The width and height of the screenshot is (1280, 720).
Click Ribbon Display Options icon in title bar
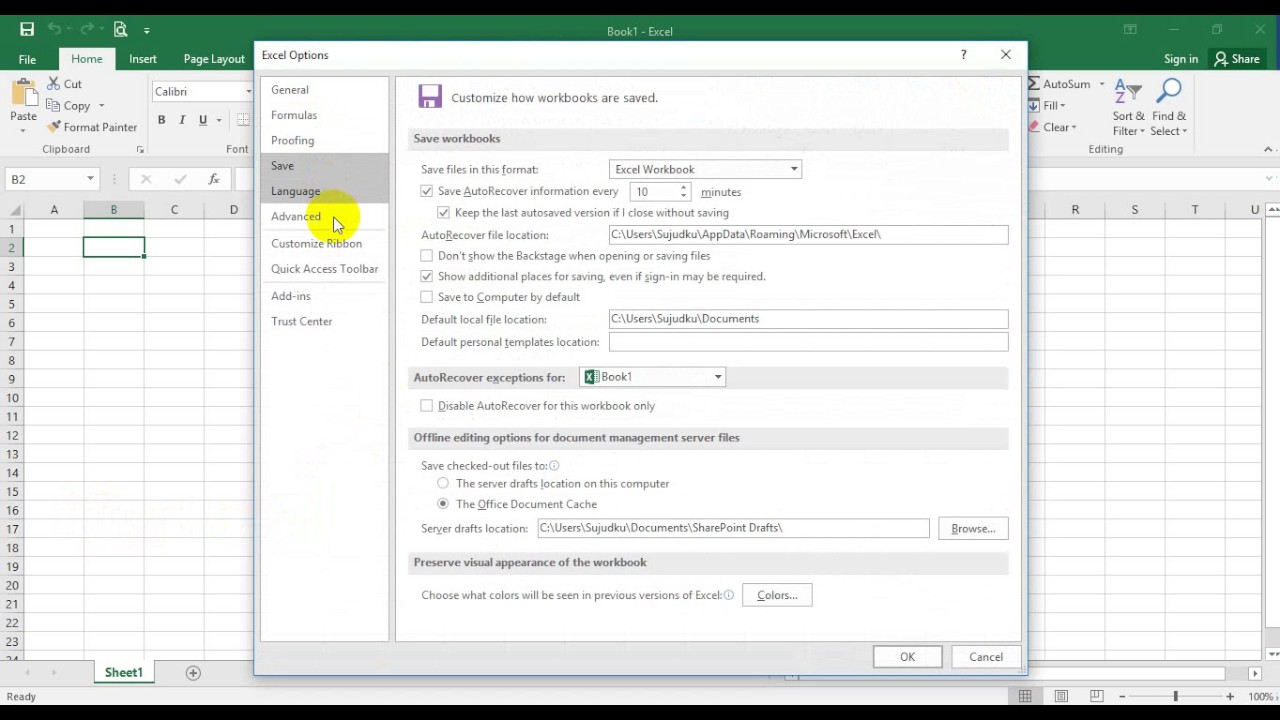pyautogui.click(x=1130, y=30)
